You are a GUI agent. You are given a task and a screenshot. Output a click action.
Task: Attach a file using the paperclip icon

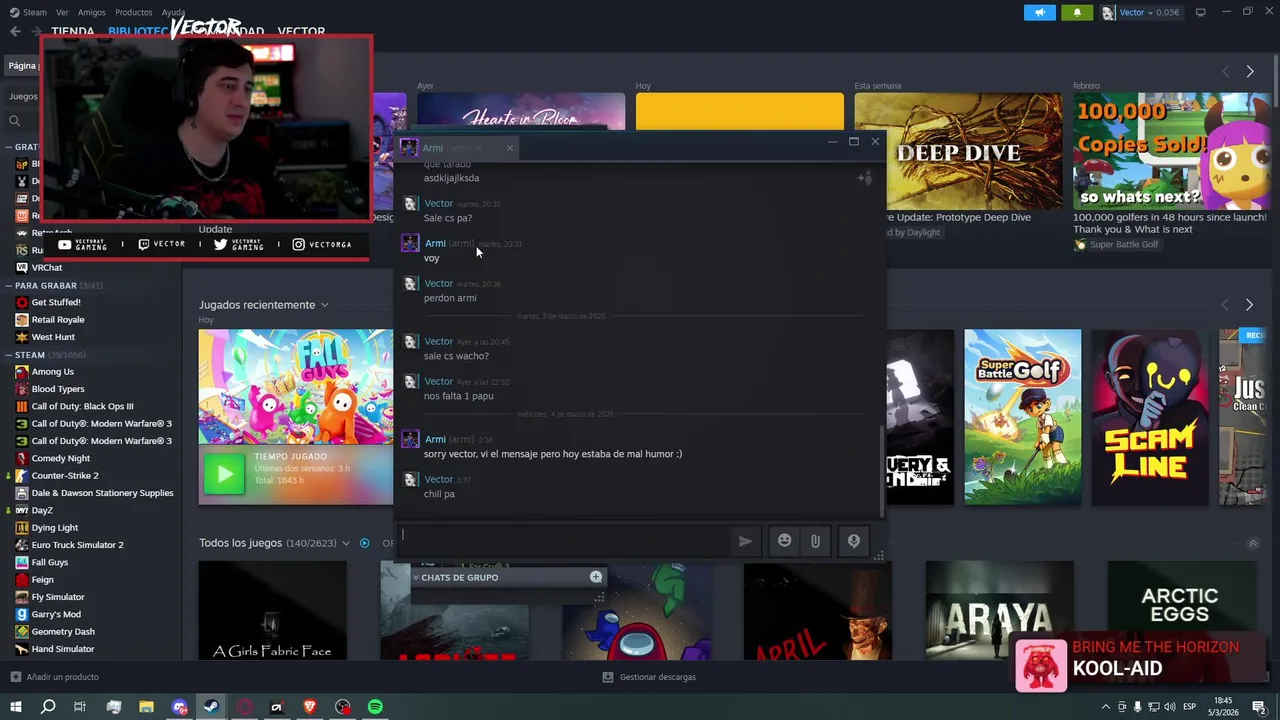point(815,541)
